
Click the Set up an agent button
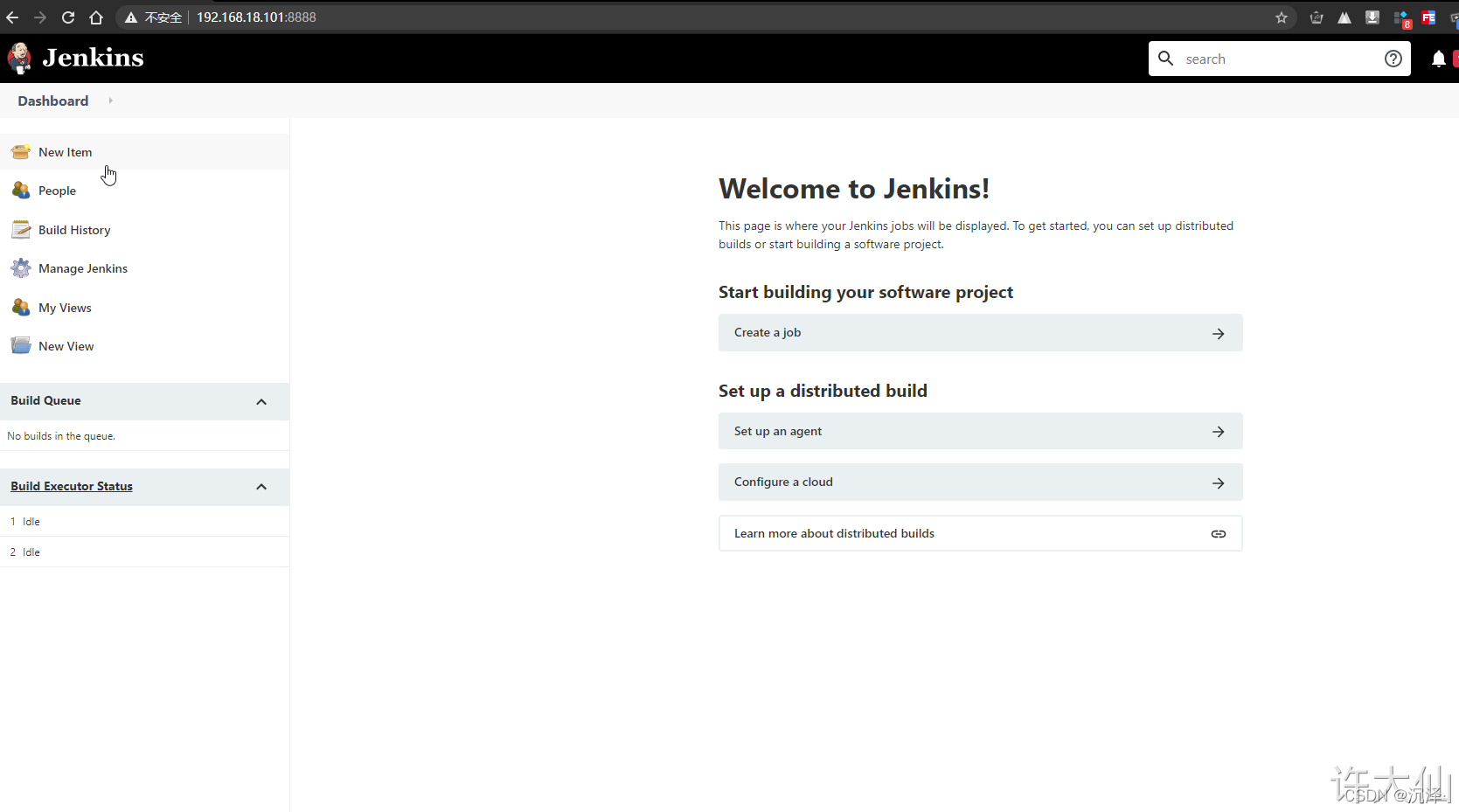(980, 431)
